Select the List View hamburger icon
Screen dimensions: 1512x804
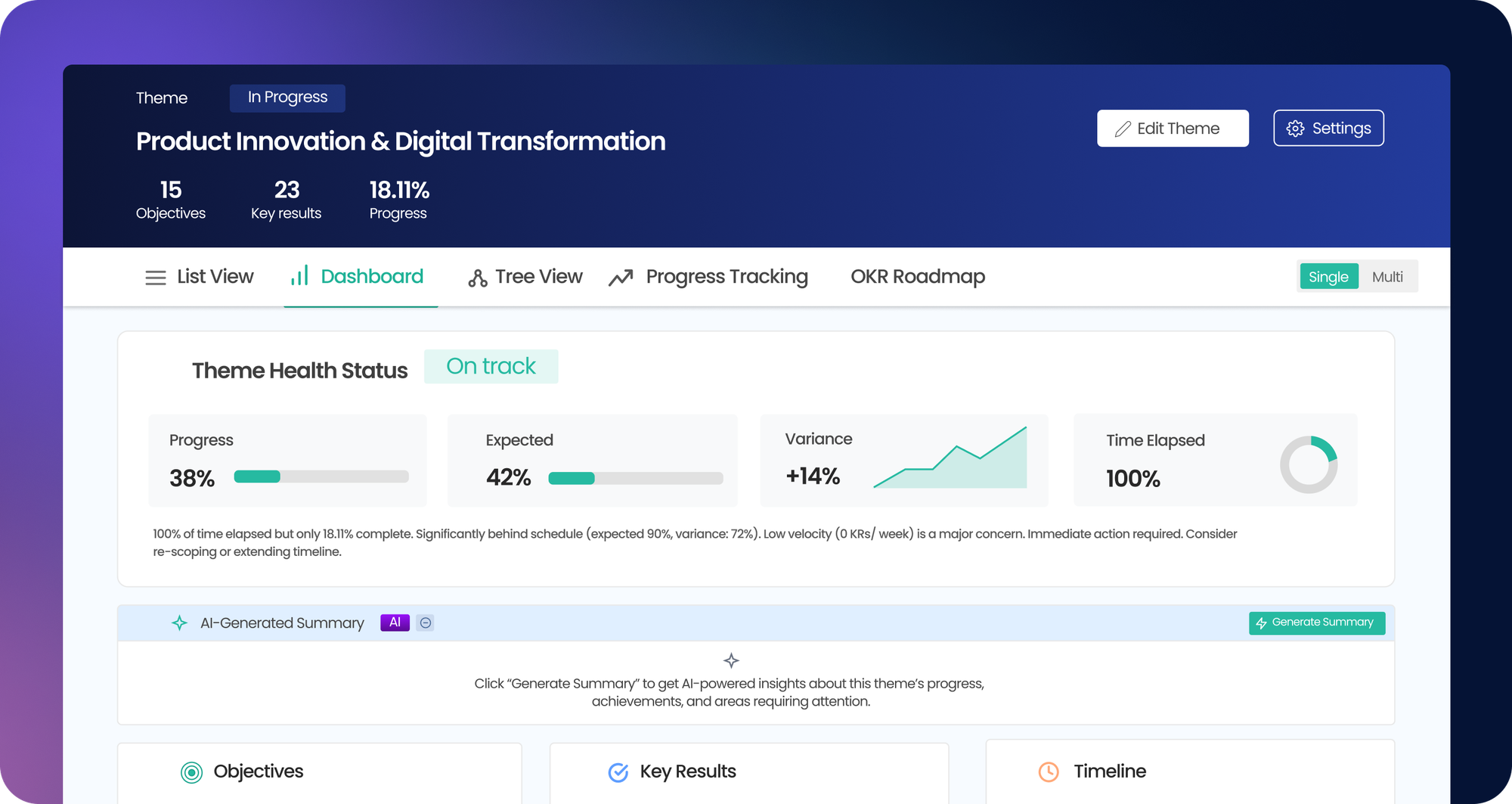pyautogui.click(x=155, y=277)
